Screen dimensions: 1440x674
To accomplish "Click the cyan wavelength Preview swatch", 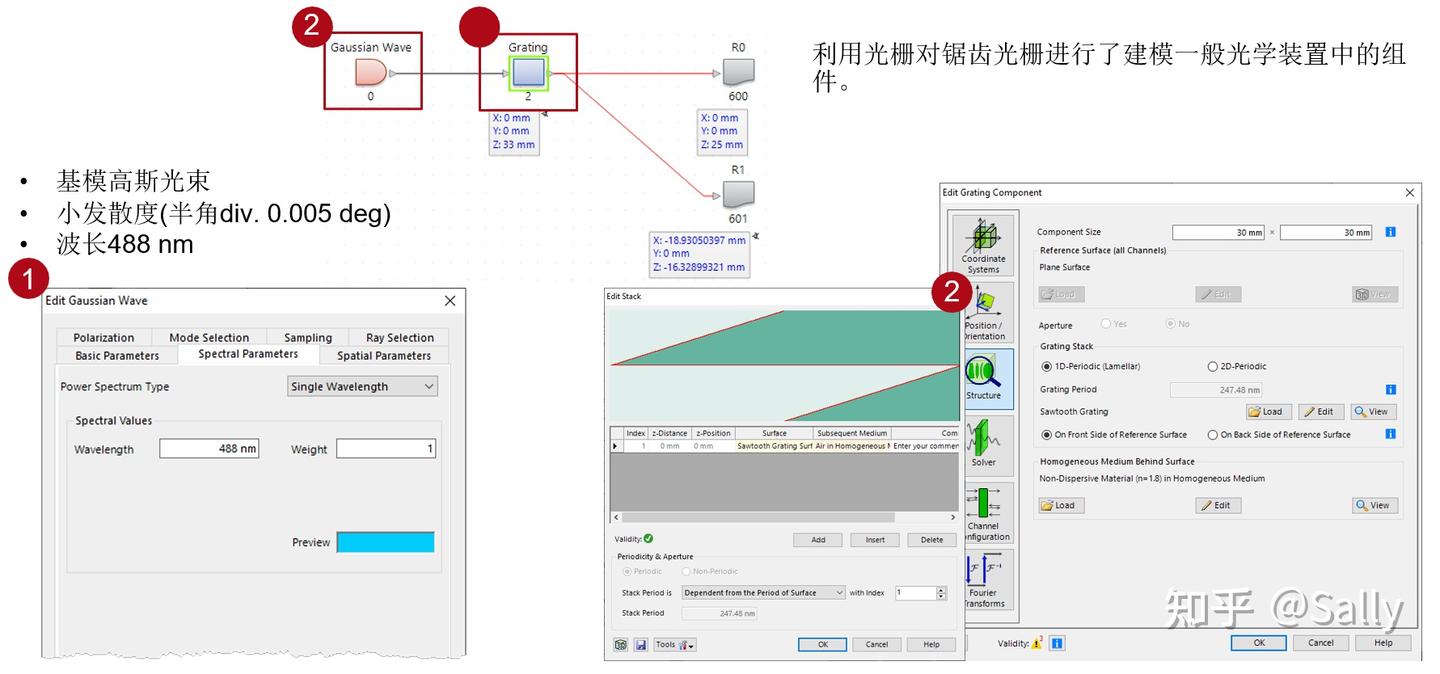I will point(385,542).
